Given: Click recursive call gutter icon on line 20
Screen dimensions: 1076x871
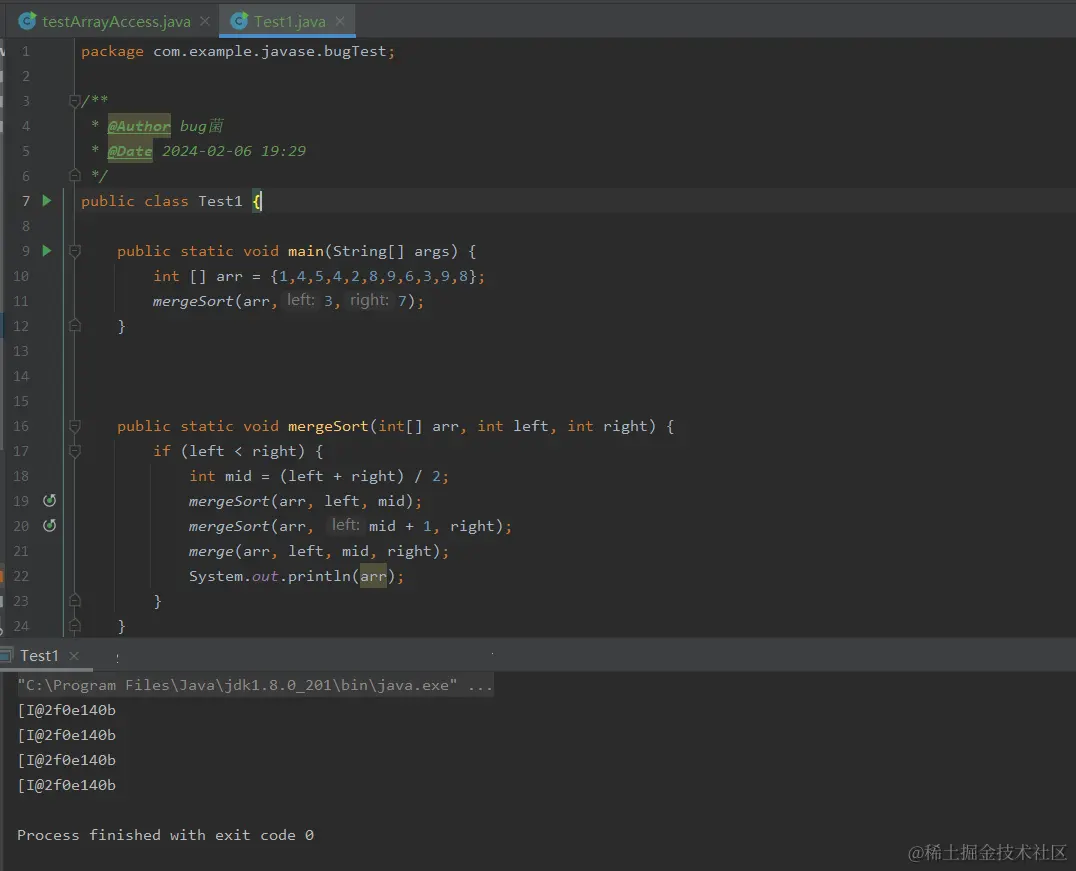Looking at the screenshot, I should pos(49,526).
